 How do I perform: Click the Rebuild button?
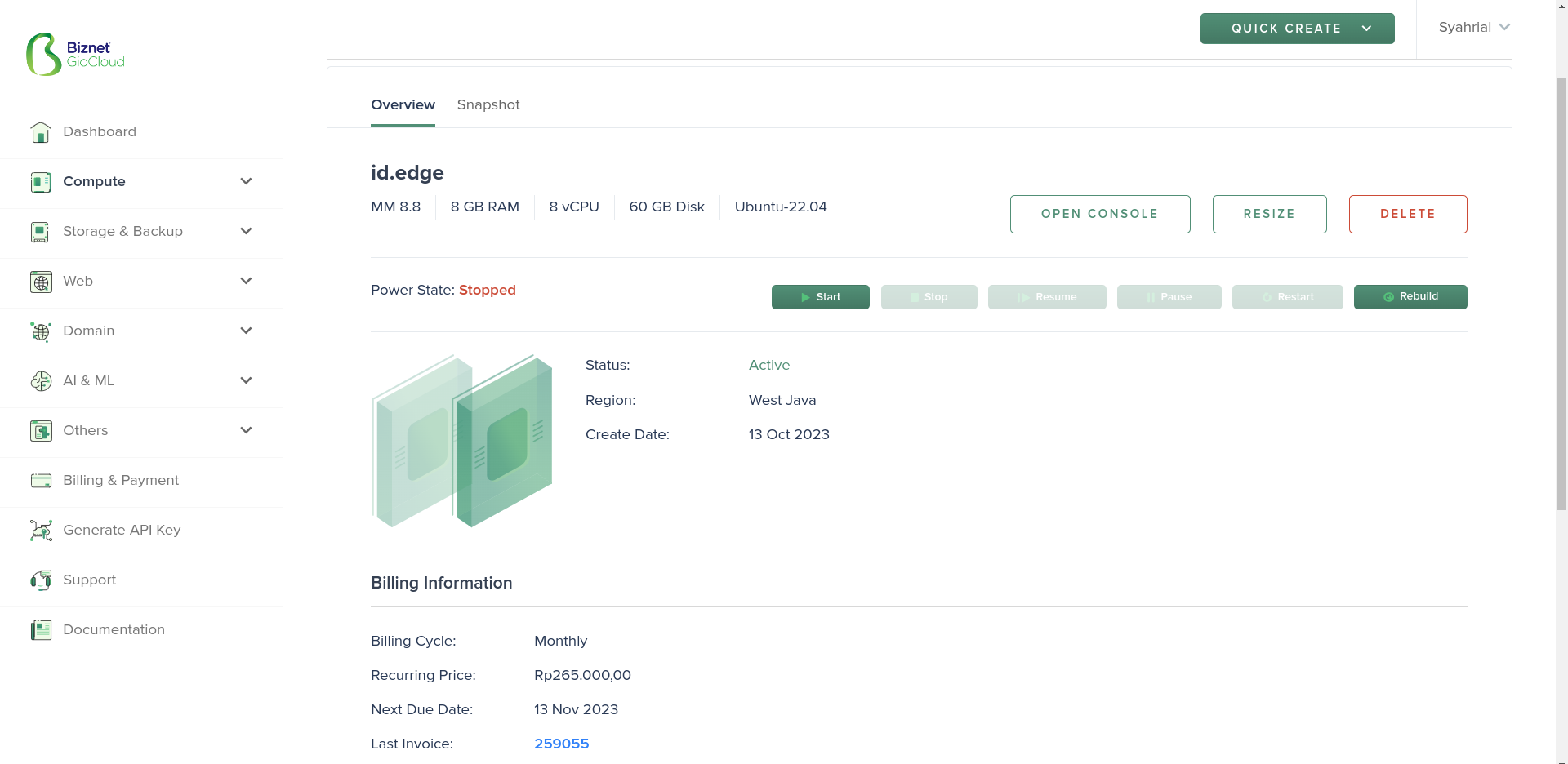1410,297
